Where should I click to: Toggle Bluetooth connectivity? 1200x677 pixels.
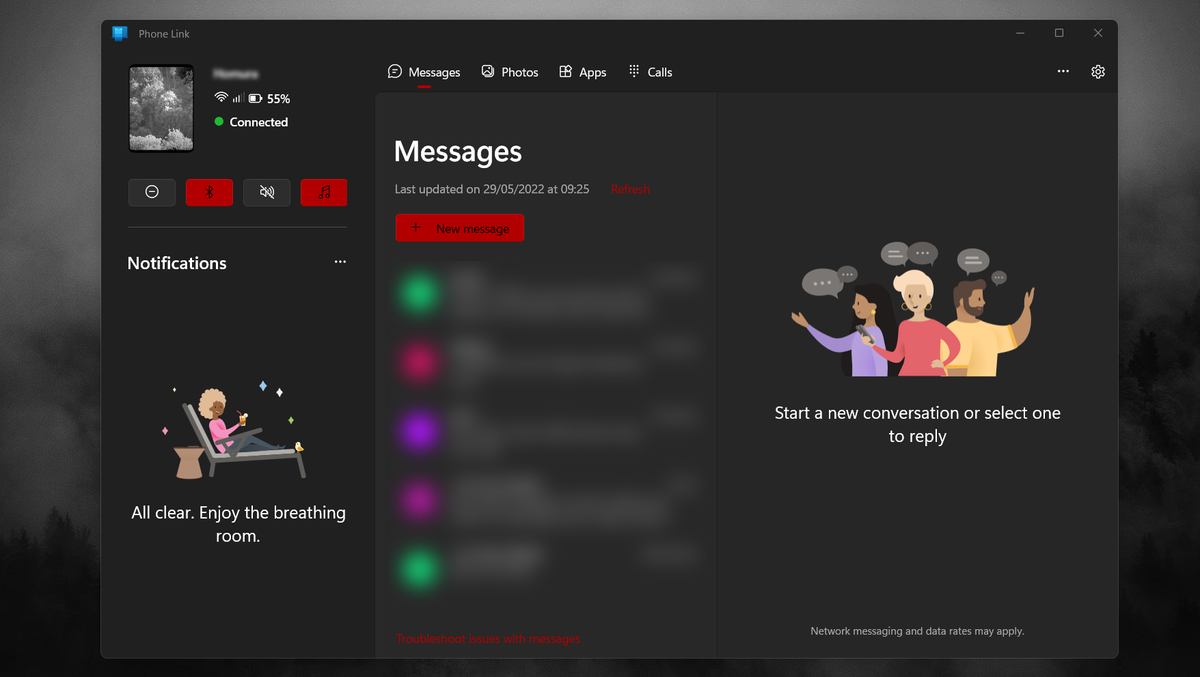click(x=209, y=192)
